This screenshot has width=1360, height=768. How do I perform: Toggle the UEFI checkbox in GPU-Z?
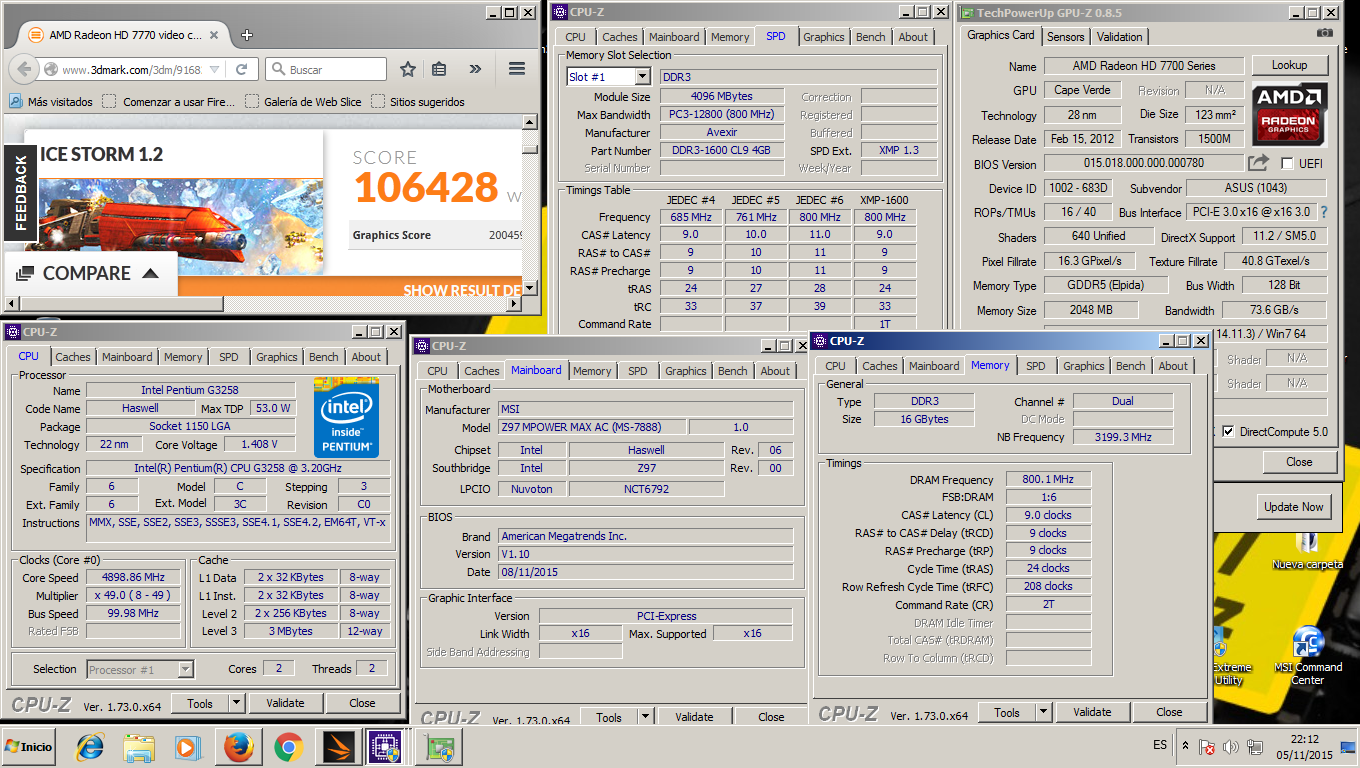pyautogui.click(x=1287, y=164)
